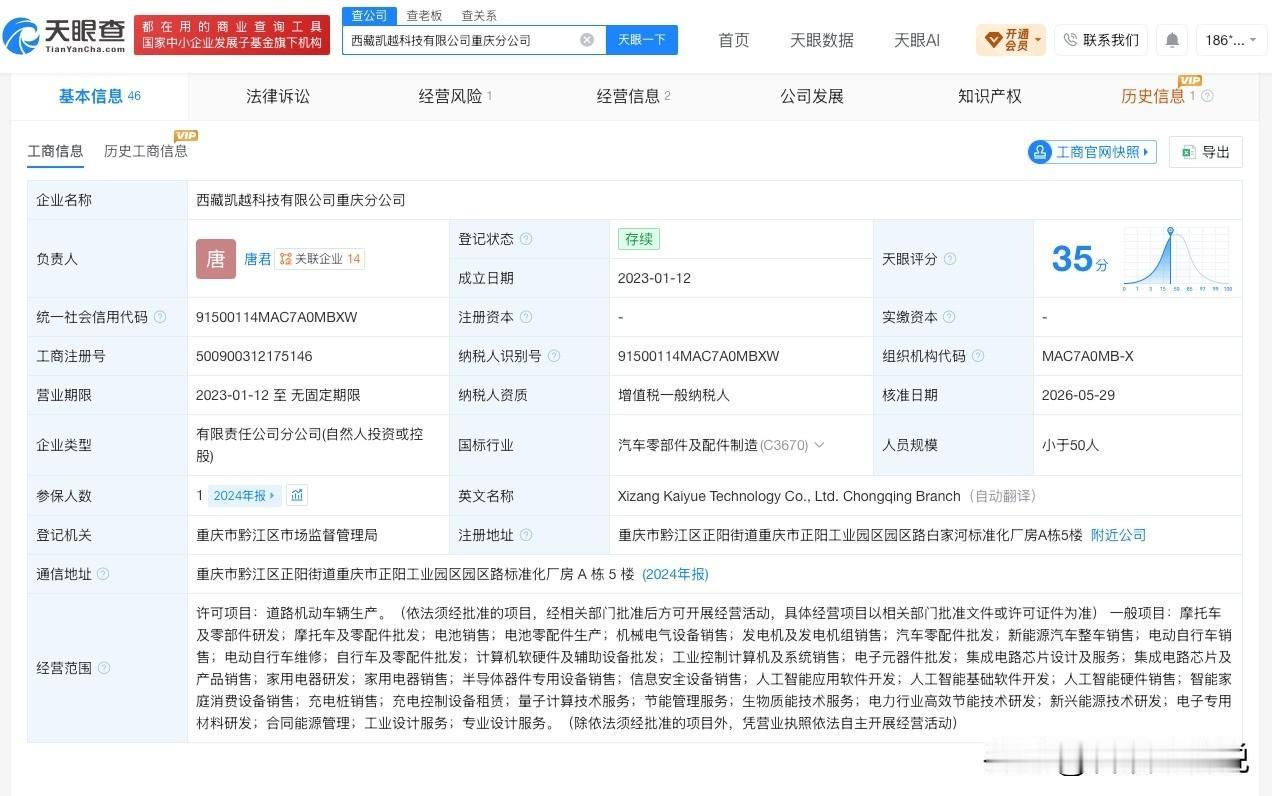This screenshot has height=796, width=1272.
Task: Click English name Xizang Kaiyue Technology text
Action: click(789, 496)
